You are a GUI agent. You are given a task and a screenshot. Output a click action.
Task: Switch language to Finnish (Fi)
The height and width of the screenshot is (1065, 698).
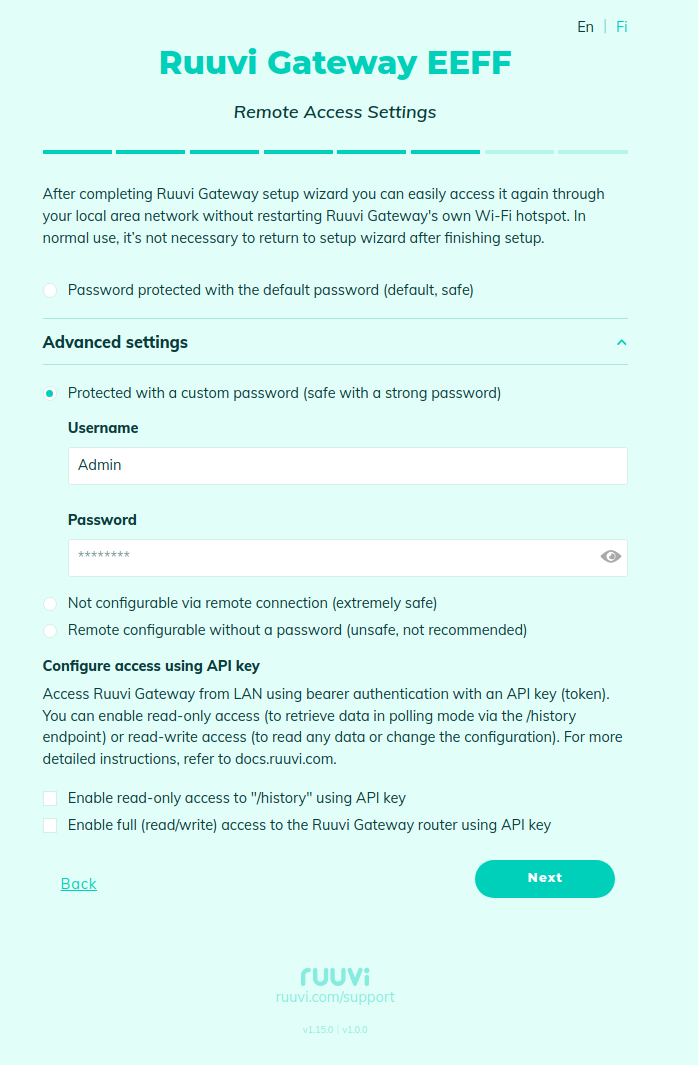(622, 27)
